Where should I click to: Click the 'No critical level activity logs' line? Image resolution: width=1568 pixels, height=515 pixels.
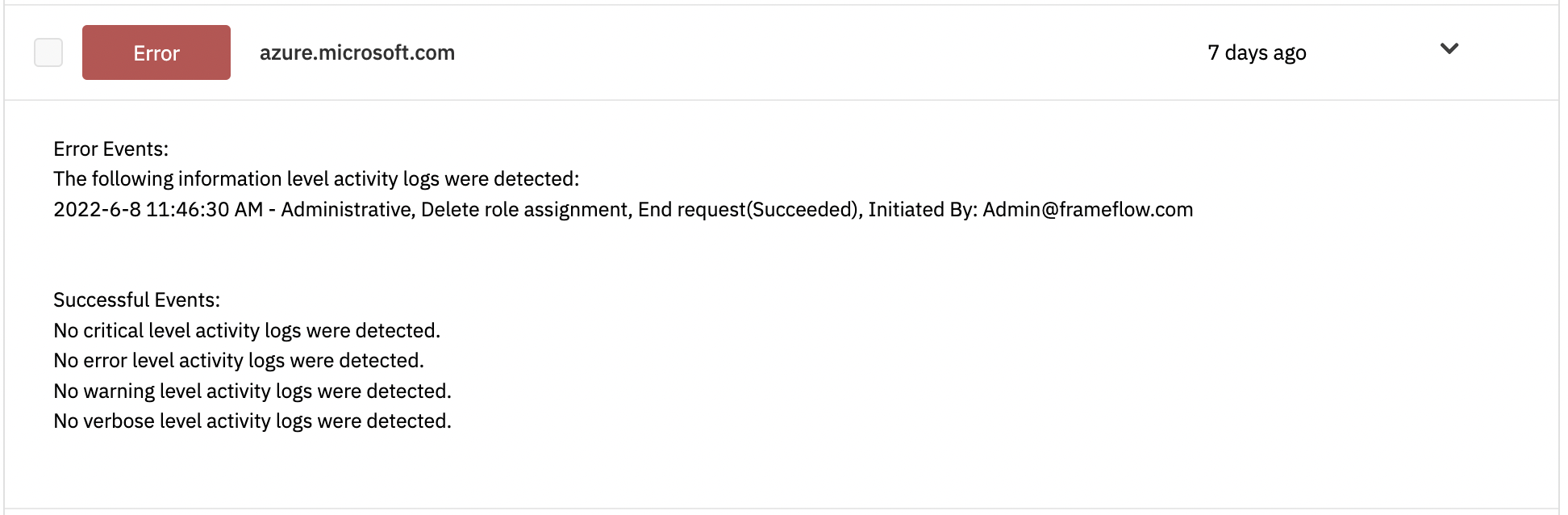(247, 331)
